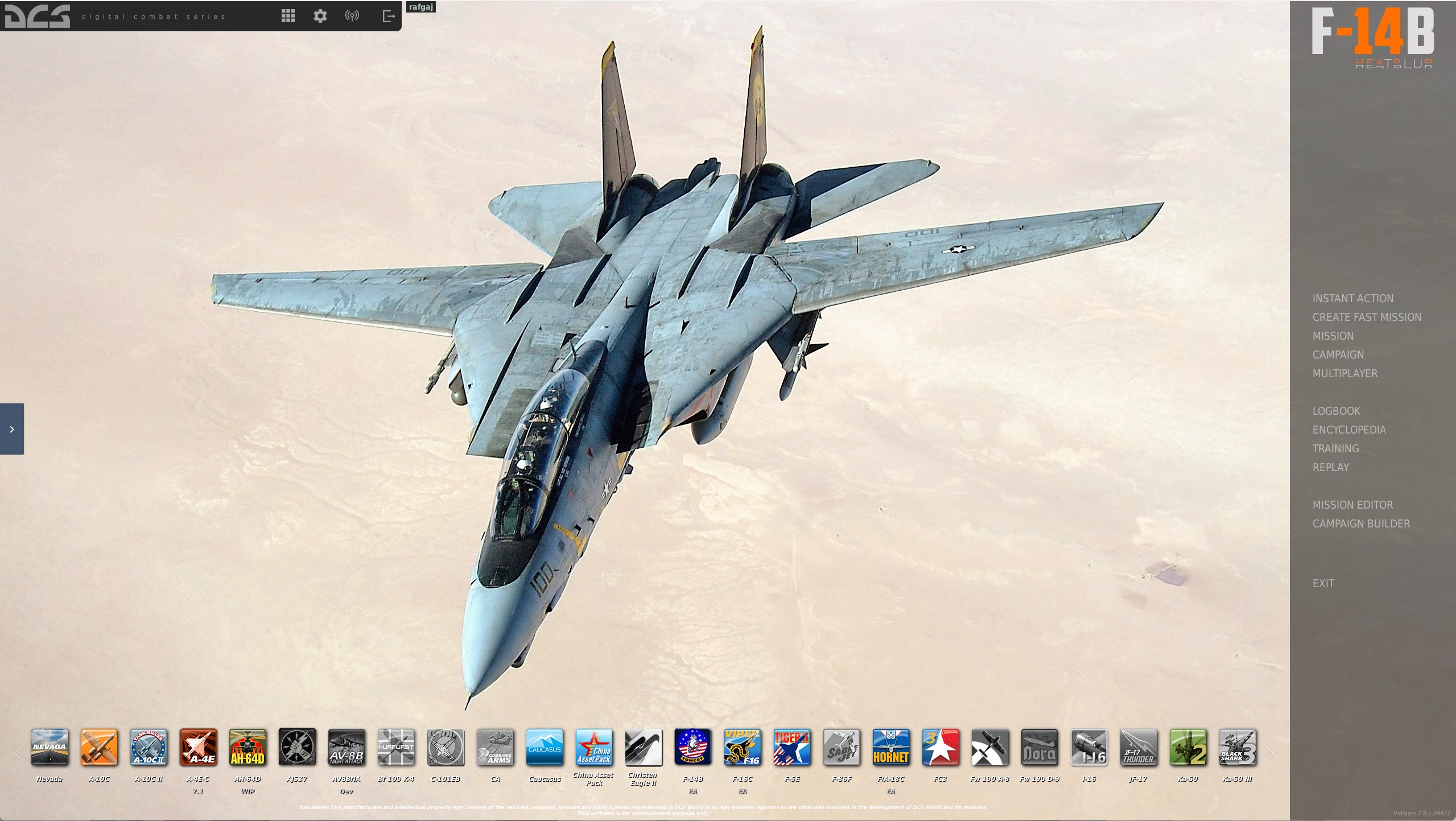Select the F-14B Tomcat module icon
The image size is (1456, 821).
tap(692, 747)
